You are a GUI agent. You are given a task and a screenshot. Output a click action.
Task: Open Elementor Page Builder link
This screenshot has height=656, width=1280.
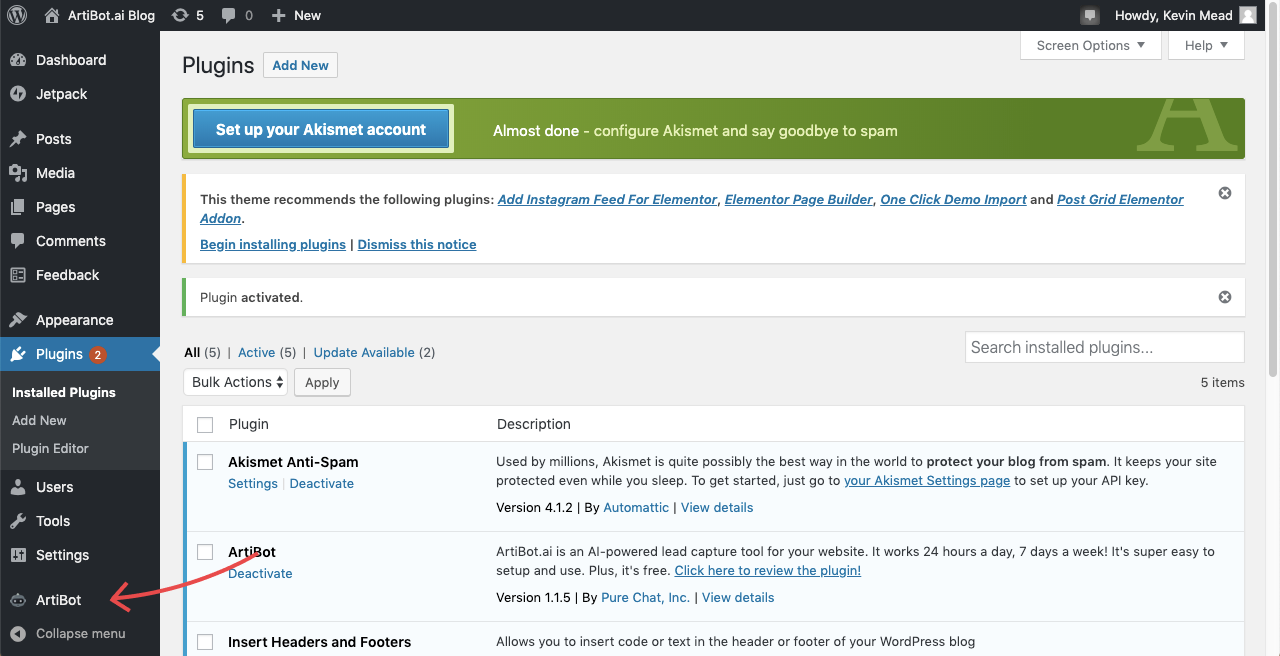coord(799,199)
